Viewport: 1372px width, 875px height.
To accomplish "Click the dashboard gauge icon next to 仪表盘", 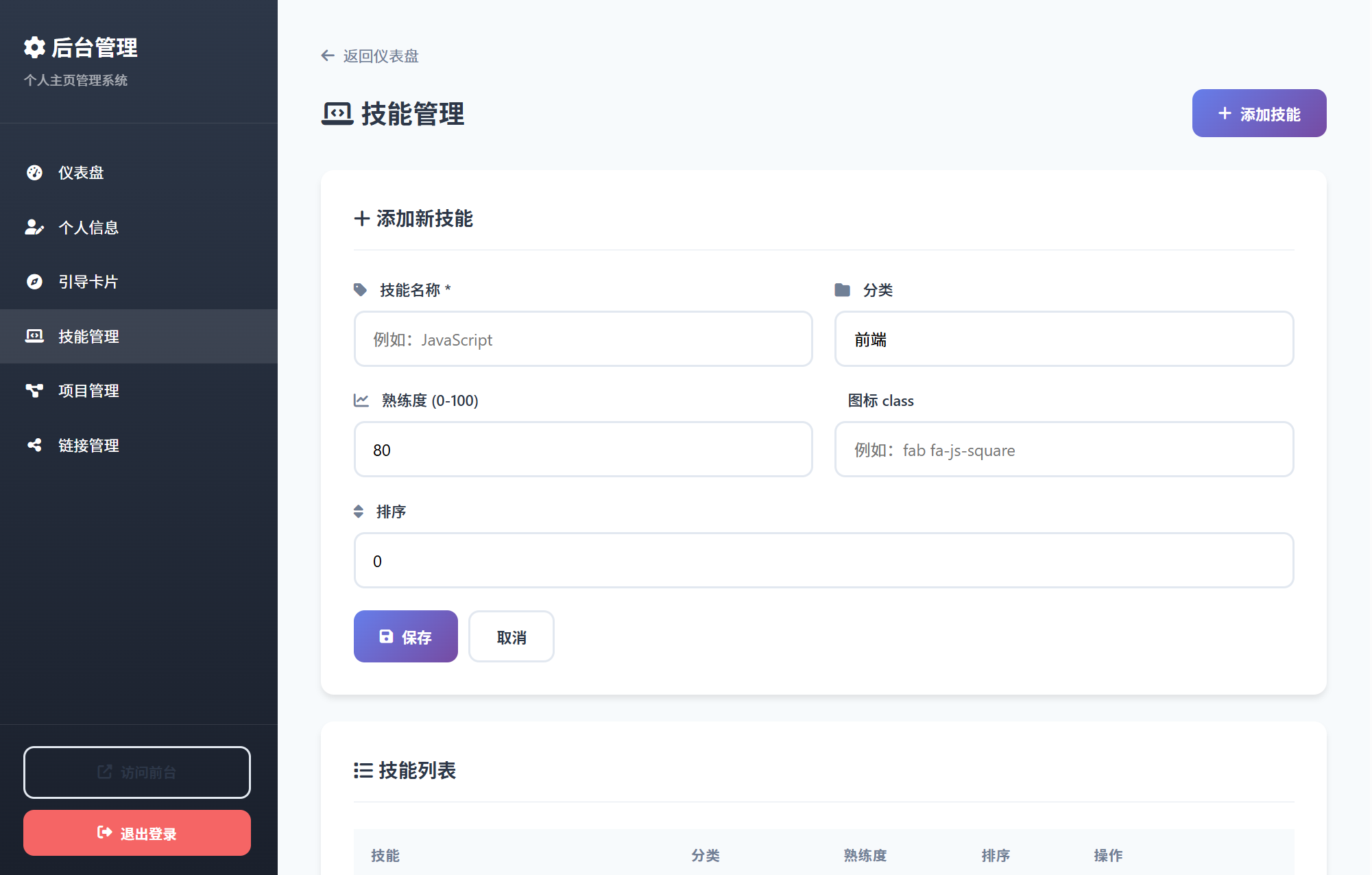I will 34,173.
